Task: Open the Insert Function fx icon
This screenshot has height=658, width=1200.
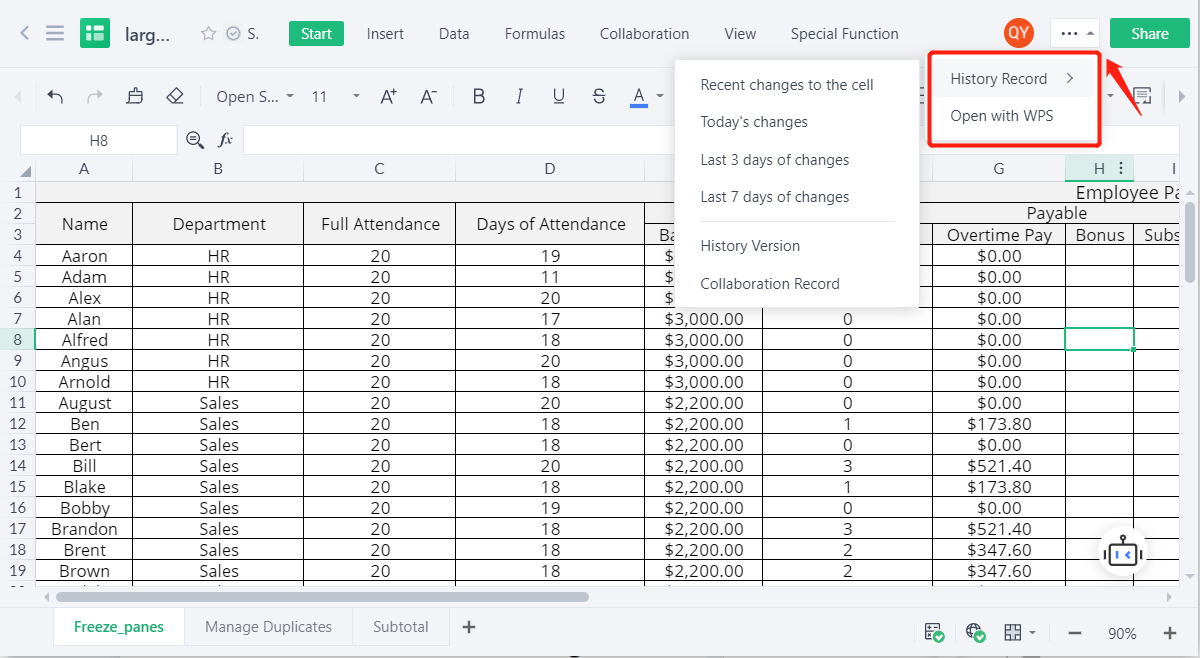Action: click(226, 140)
